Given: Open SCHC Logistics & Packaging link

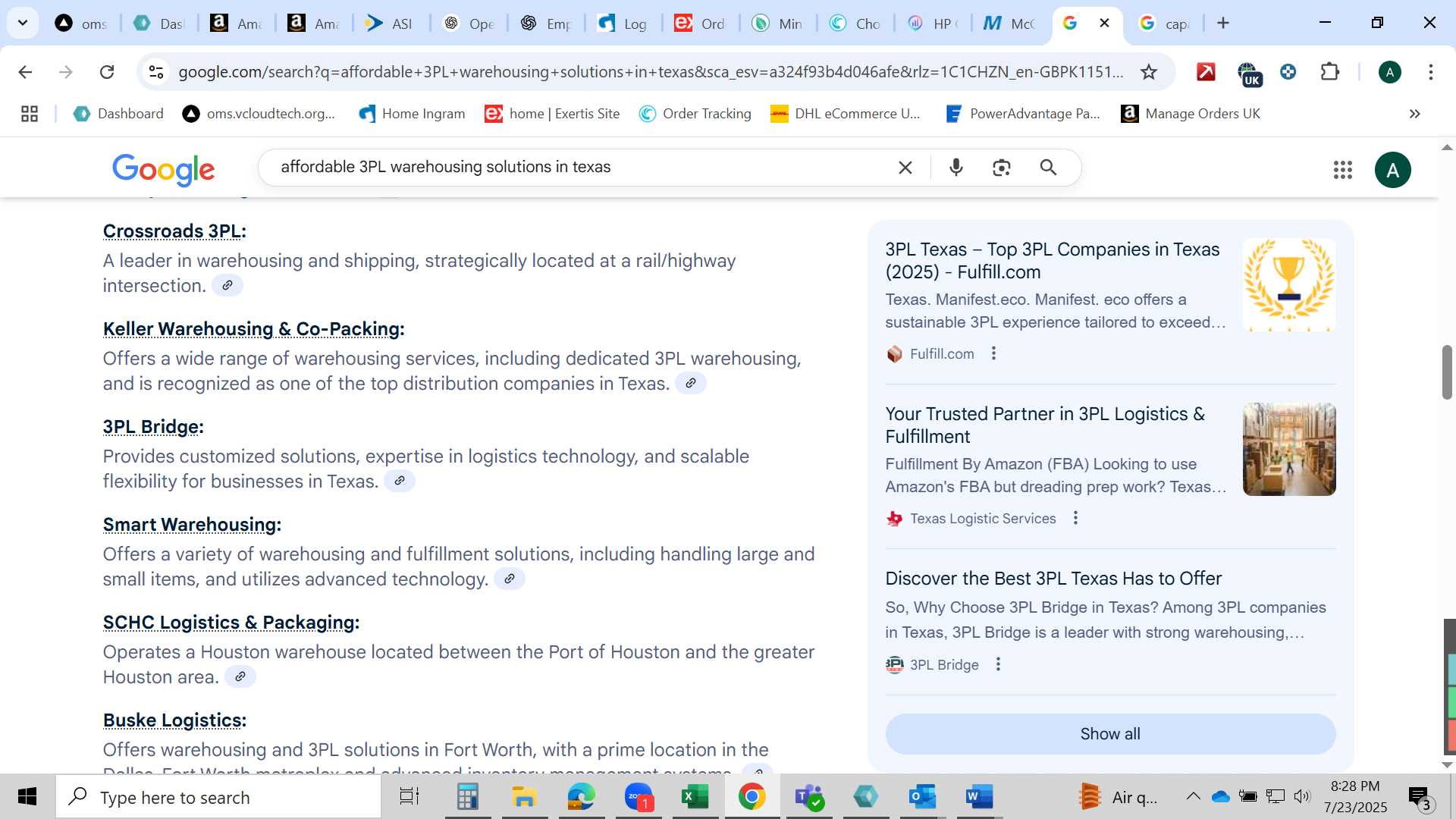Looking at the screenshot, I should point(229,623).
